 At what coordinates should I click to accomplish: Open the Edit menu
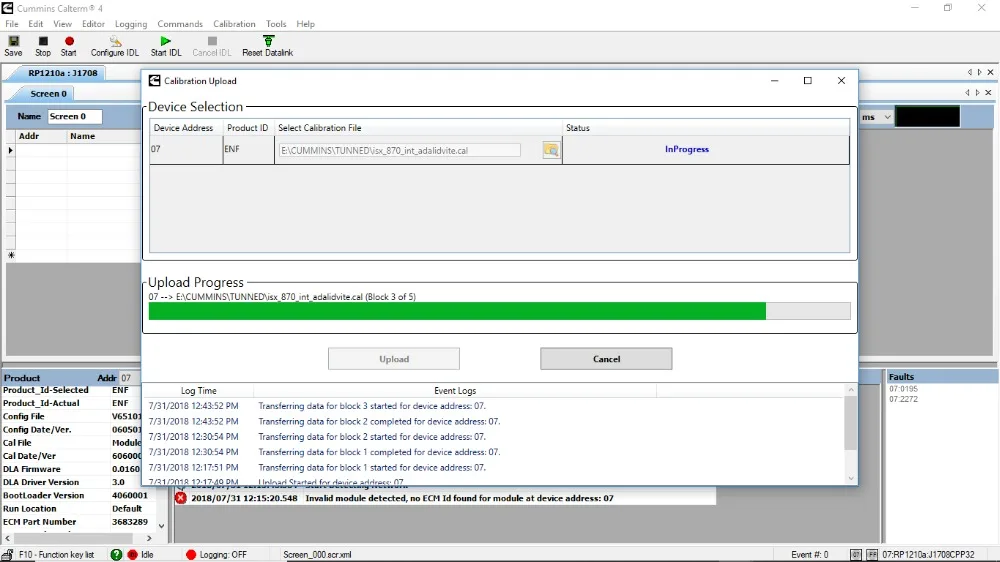coord(36,24)
